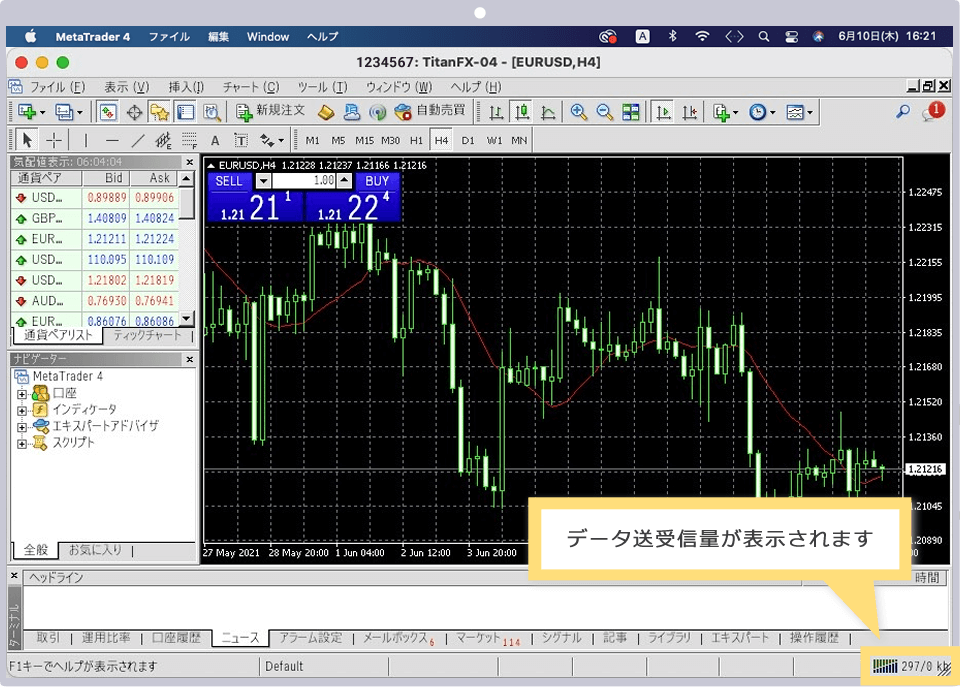The image size is (960, 687).
Task: Switch timeframe to D1
Action: pyautogui.click(x=468, y=140)
